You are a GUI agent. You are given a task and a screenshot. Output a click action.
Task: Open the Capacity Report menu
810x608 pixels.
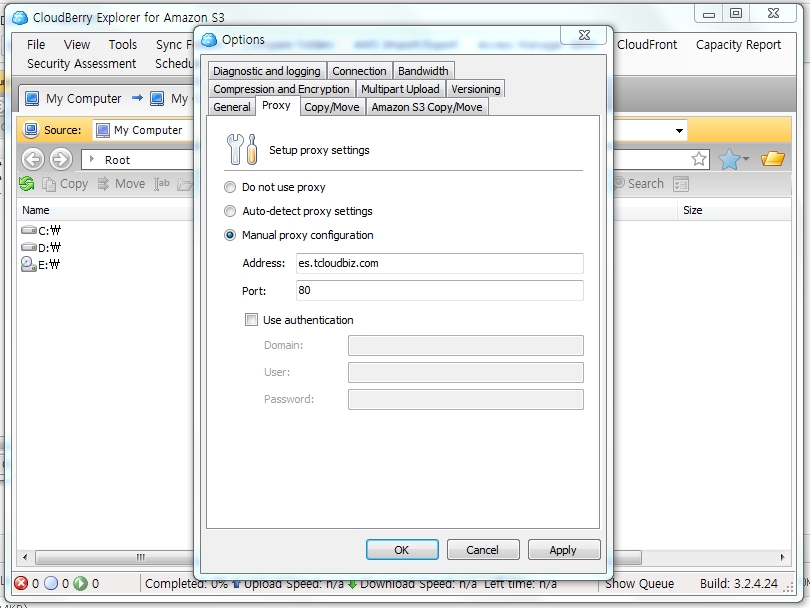coord(738,45)
